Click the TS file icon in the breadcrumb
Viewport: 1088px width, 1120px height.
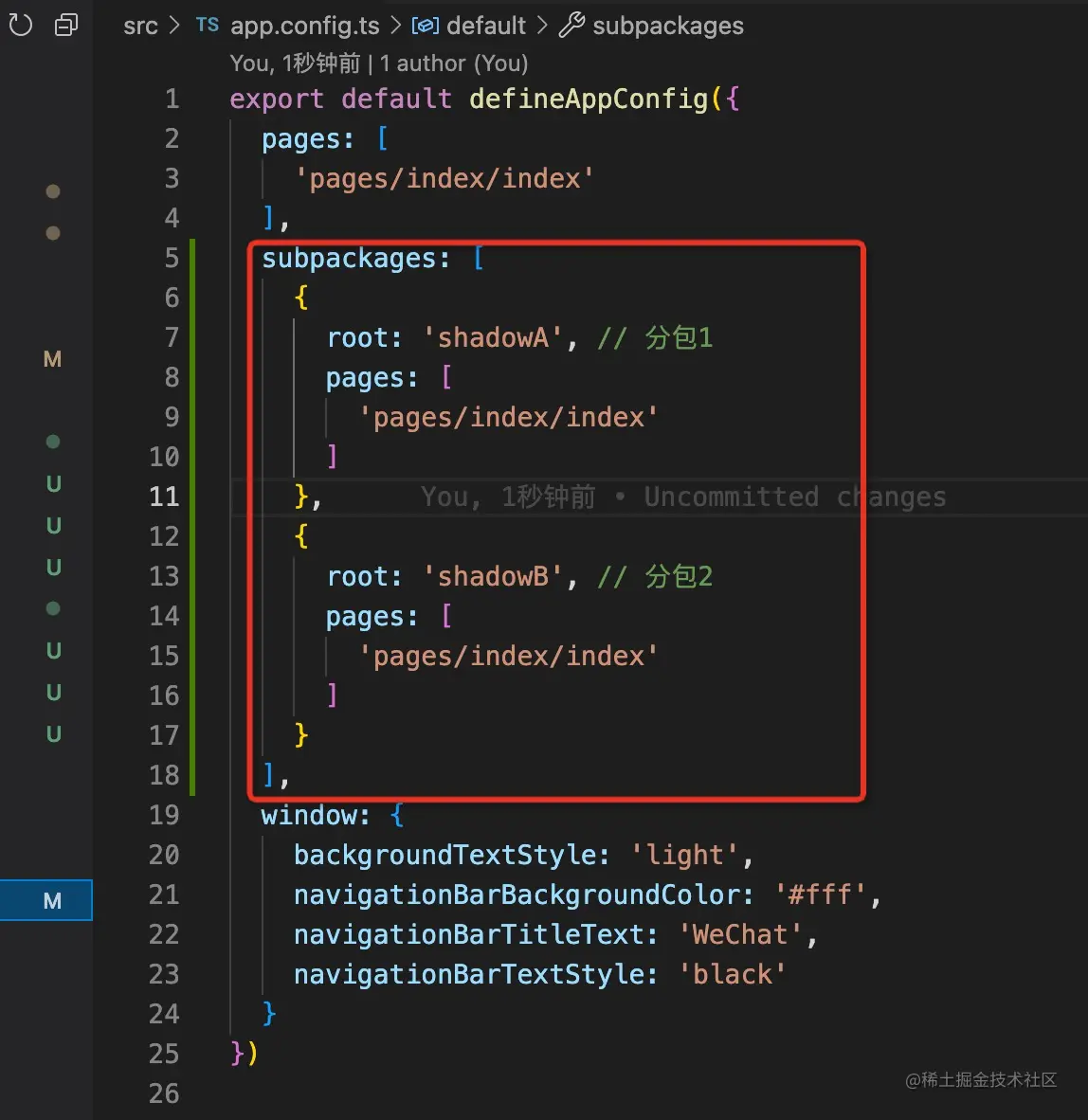208,25
